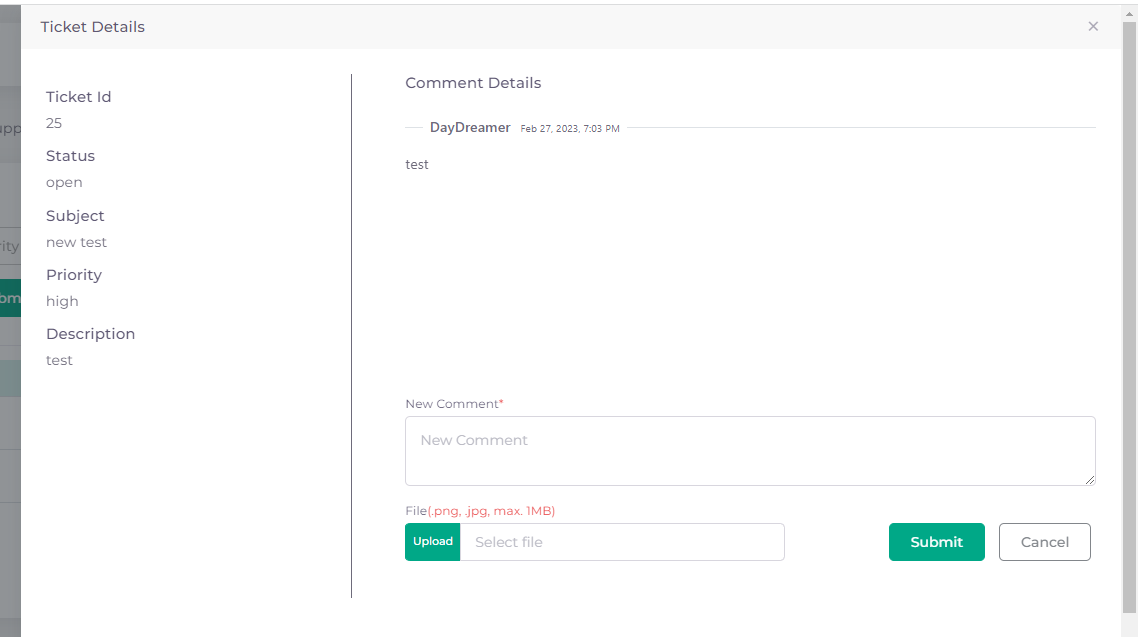Viewport: 1138px width, 637px height.
Task: Click the vertical scrollbar on the right
Action: click(x=1129, y=318)
